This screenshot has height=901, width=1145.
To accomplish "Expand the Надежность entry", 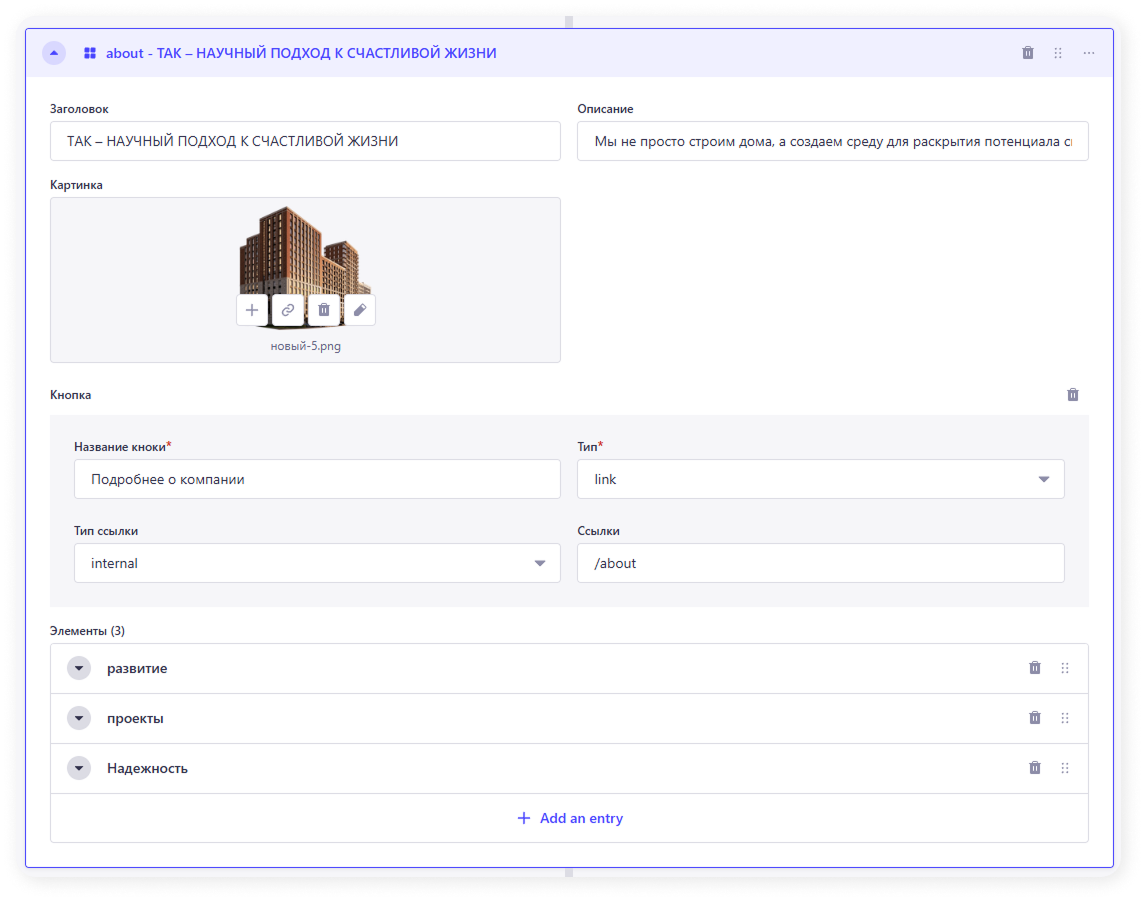I will pos(79,768).
